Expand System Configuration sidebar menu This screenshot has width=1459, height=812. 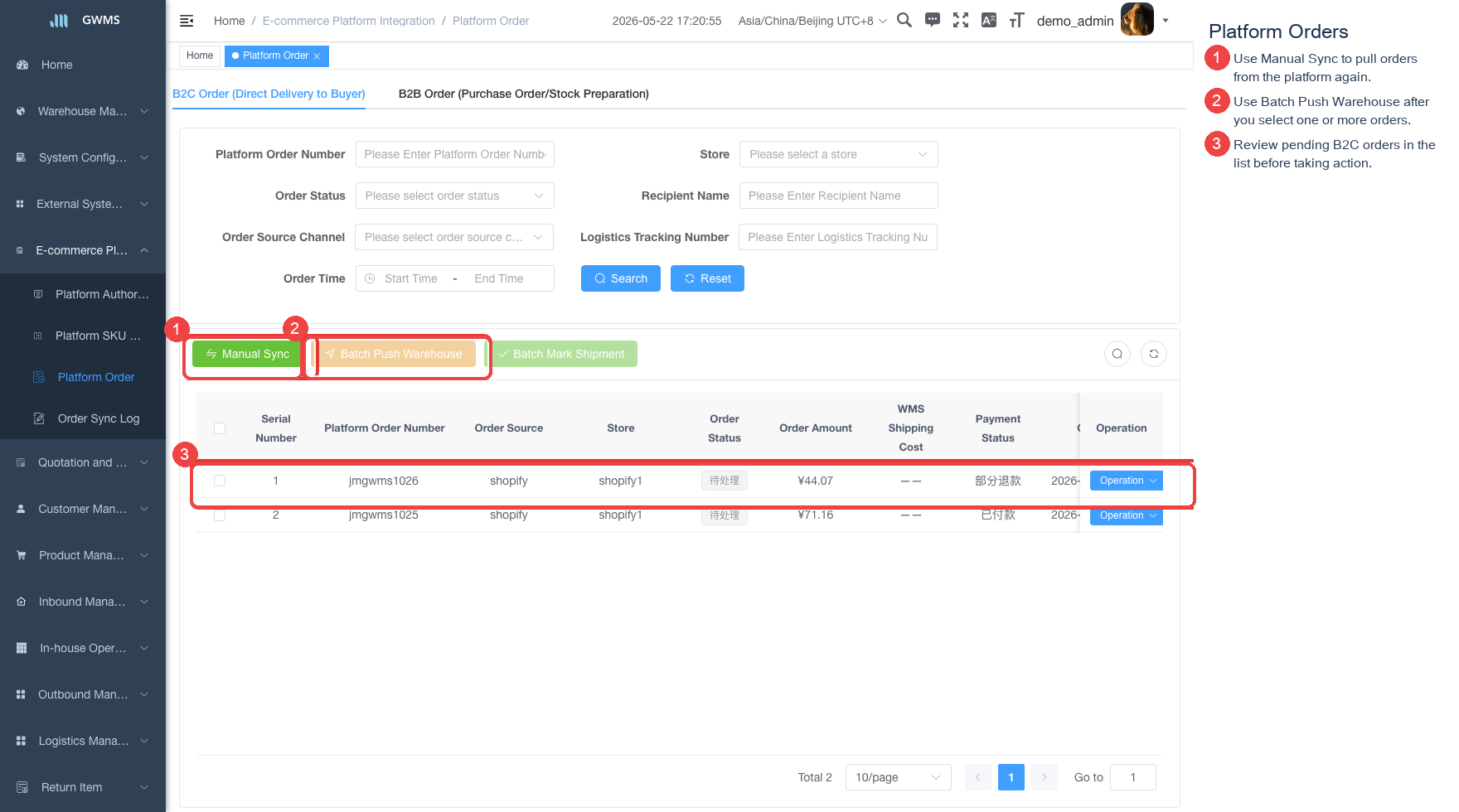tap(83, 157)
